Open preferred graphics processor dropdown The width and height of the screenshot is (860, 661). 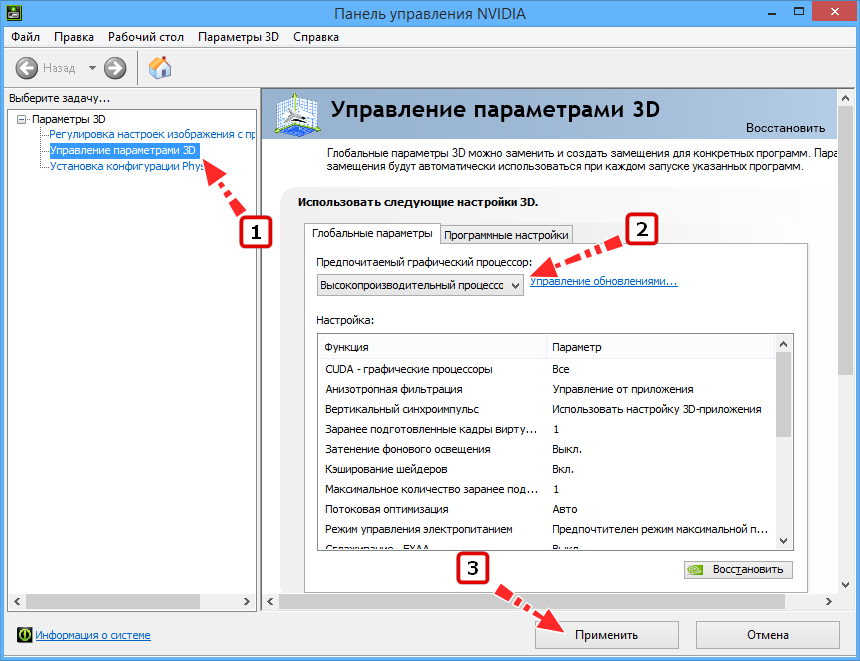point(420,285)
